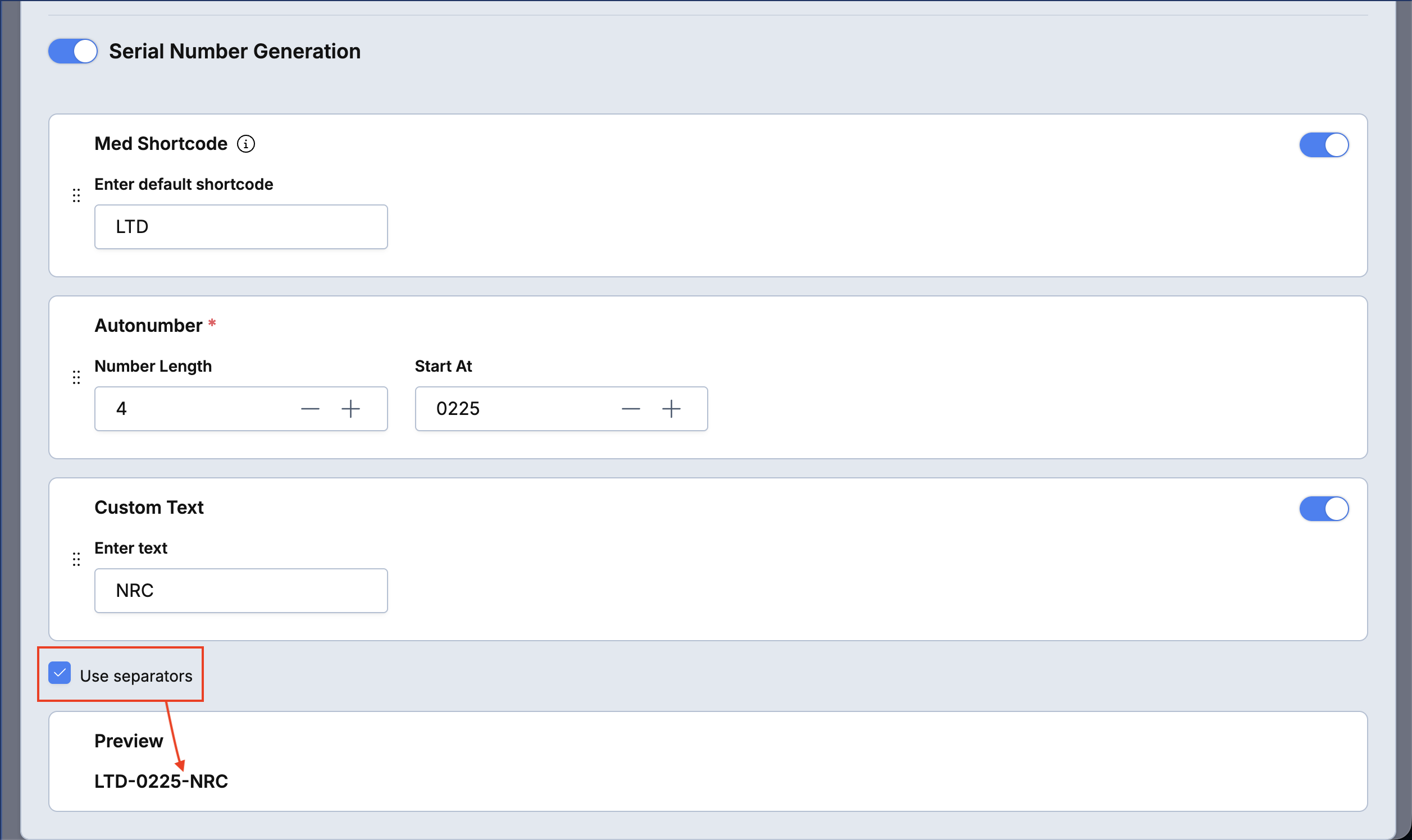1412x840 pixels.
Task: Focus the Enter text field containing NRC
Action: click(x=241, y=591)
